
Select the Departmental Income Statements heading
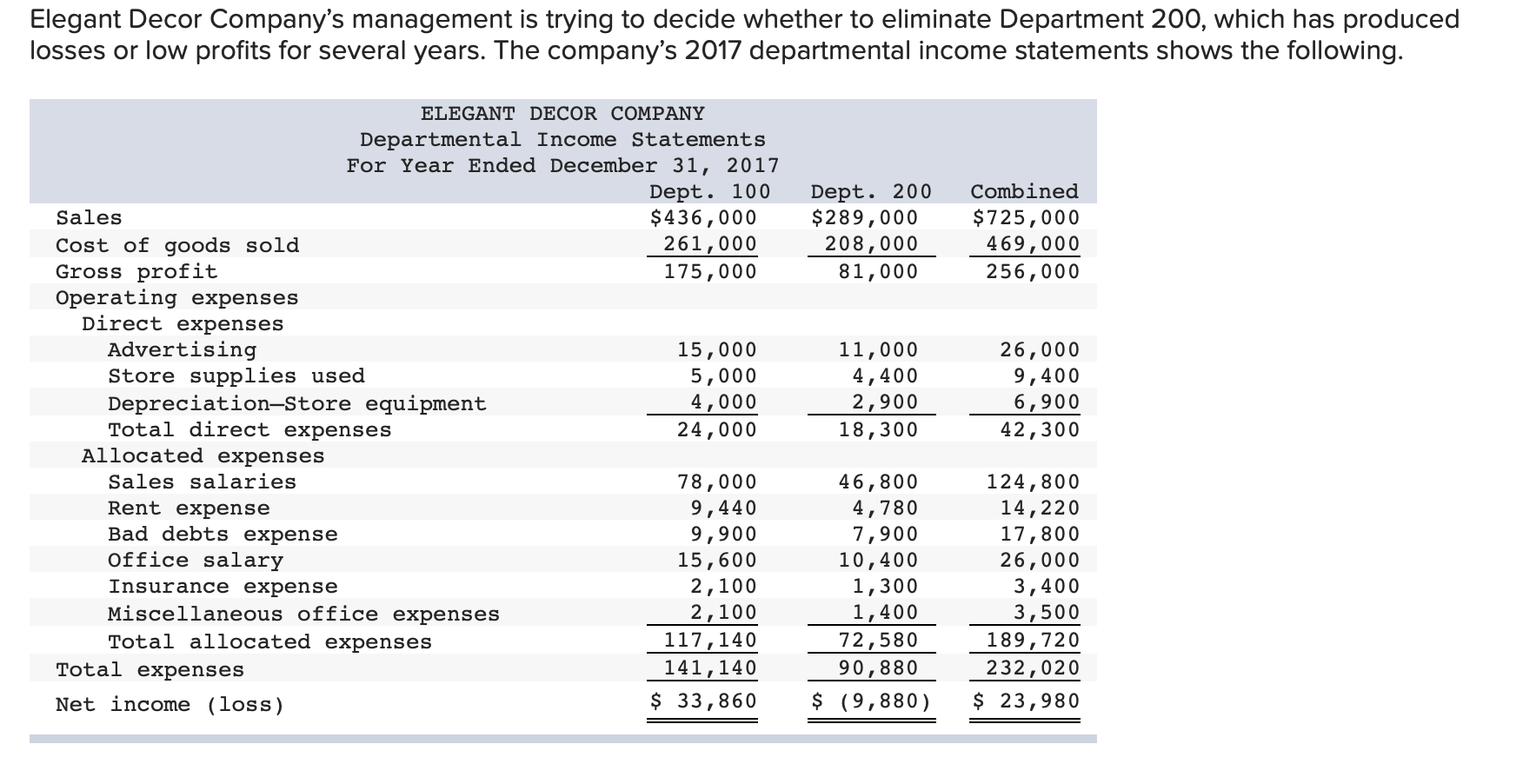[x=562, y=140]
